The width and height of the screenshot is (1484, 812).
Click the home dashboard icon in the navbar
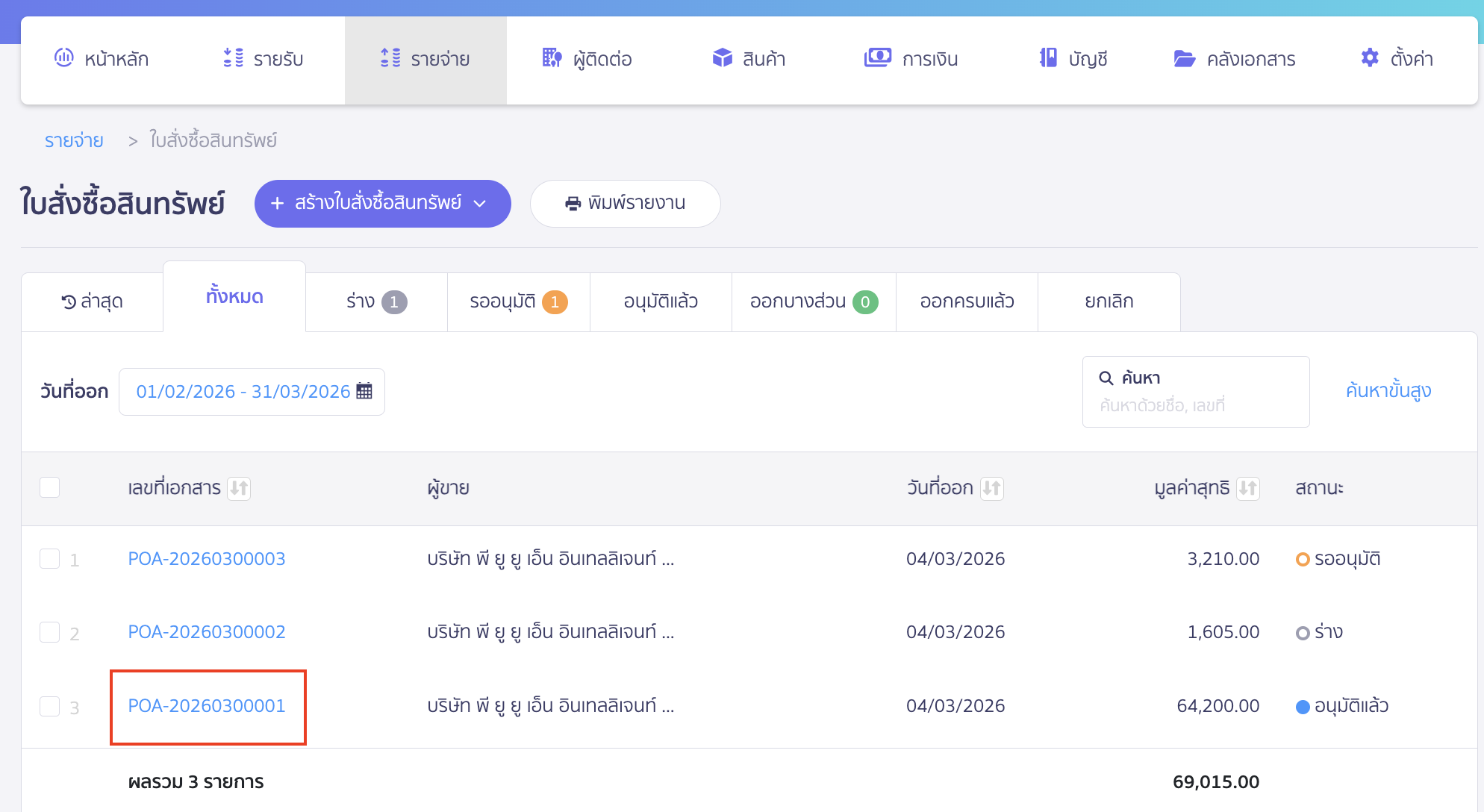(64, 58)
